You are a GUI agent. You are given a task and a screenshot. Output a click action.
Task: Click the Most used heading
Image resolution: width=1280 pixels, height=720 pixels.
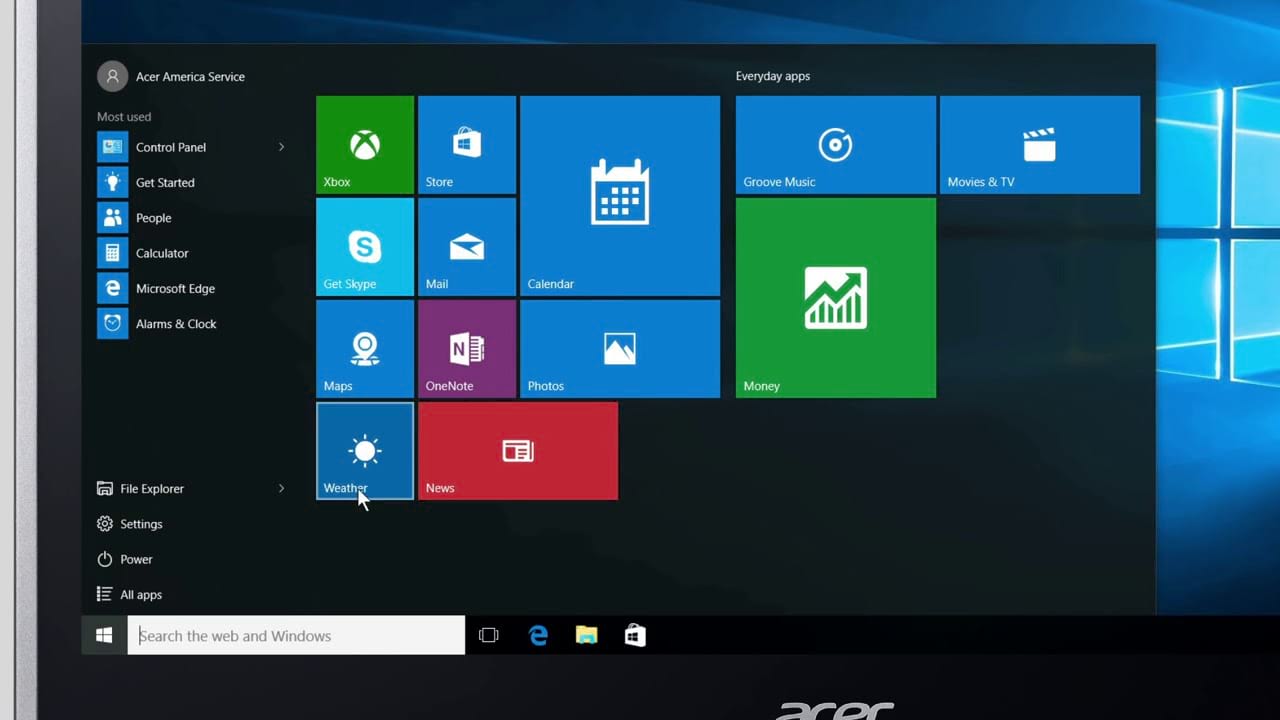[124, 117]
